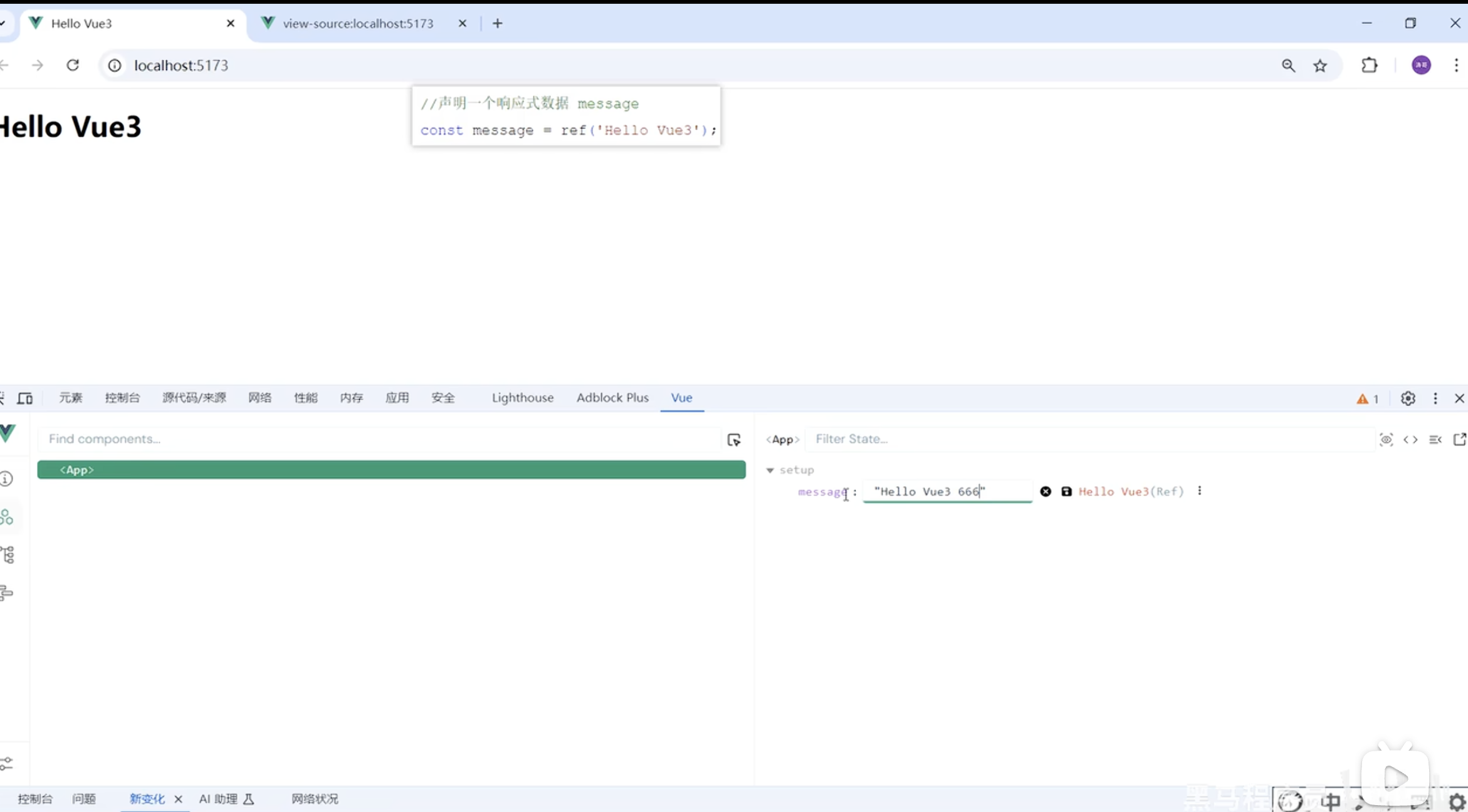This screenshot has height=812, width=1468.
Task: Save the edited message value
Action: (x=1066, y=492)
